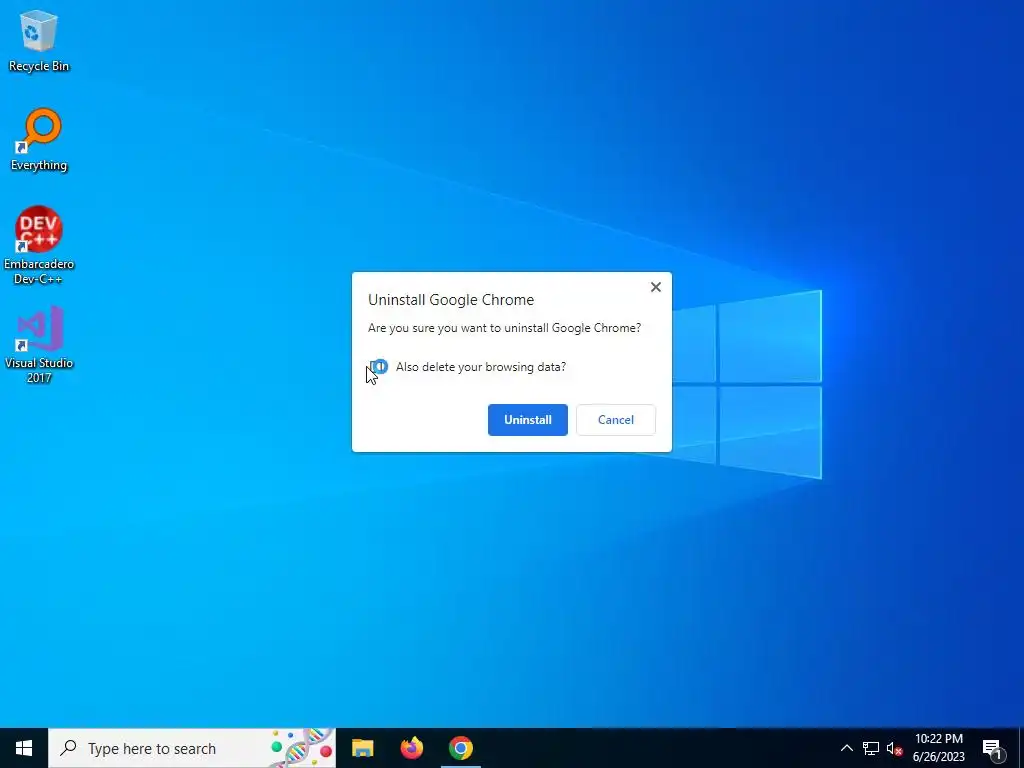Tick the 'Also delete your browsing data' checkbox

pos(379,367)
